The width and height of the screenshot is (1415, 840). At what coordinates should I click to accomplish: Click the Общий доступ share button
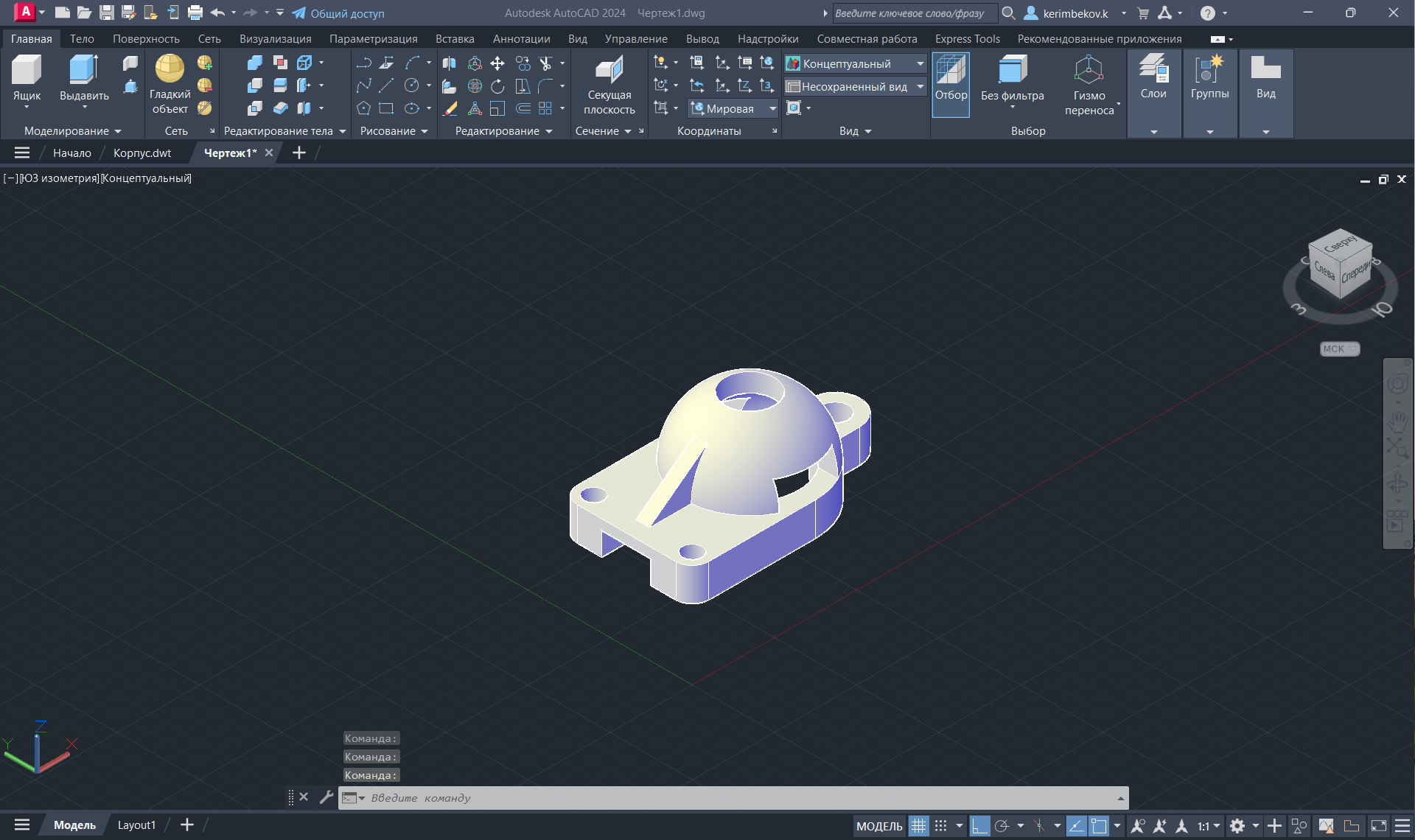tap(338, 13)
